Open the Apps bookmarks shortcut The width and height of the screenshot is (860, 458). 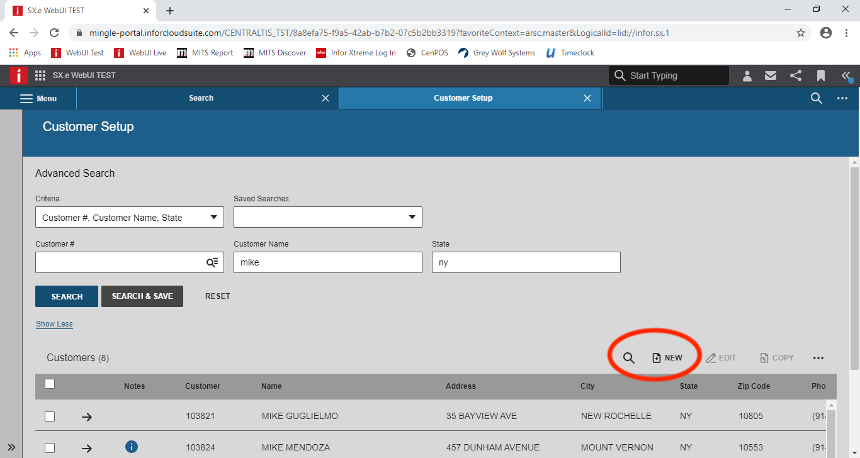coord(25,53)
